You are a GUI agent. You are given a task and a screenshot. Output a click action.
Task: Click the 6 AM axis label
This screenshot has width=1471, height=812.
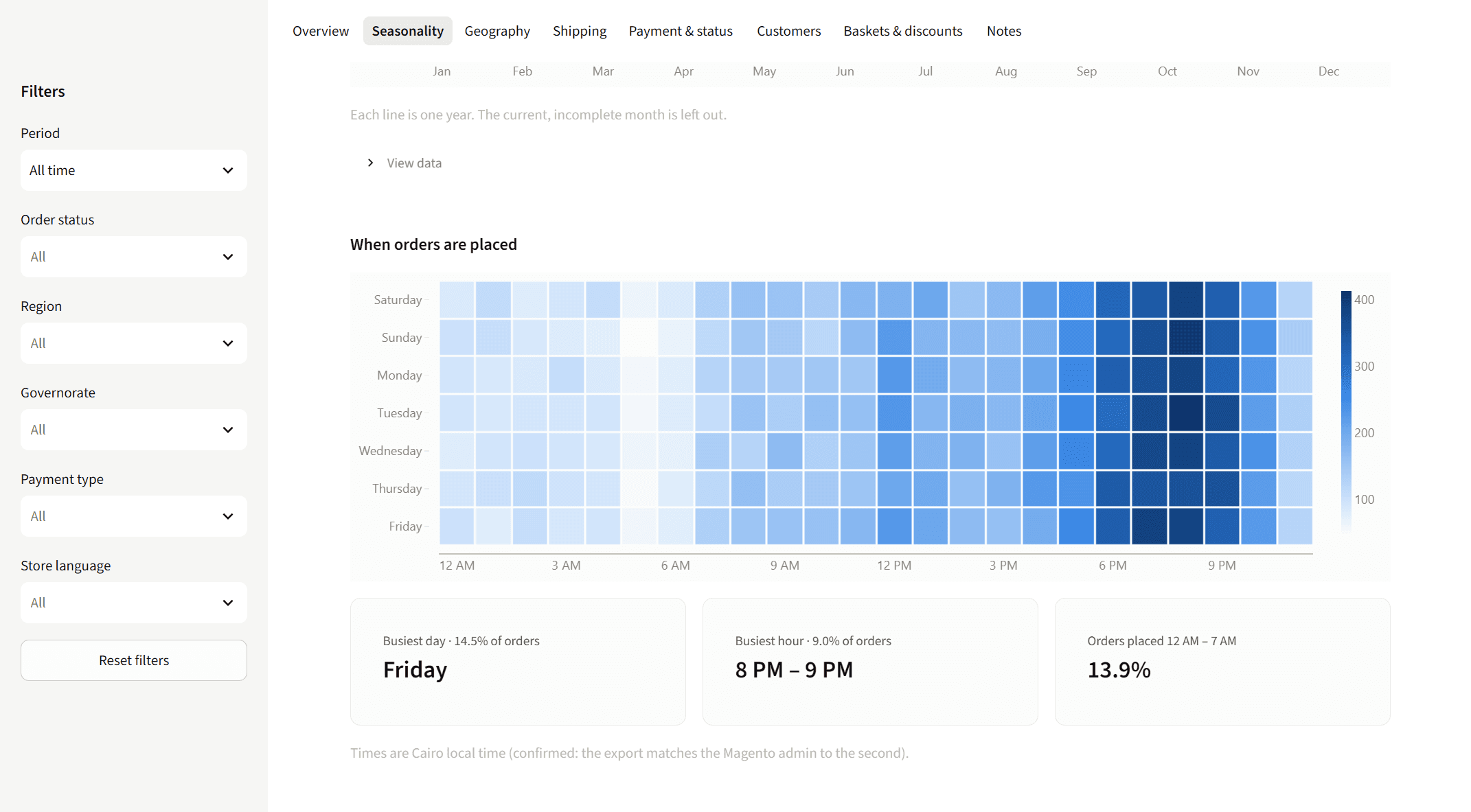click(x=675, y=566)
